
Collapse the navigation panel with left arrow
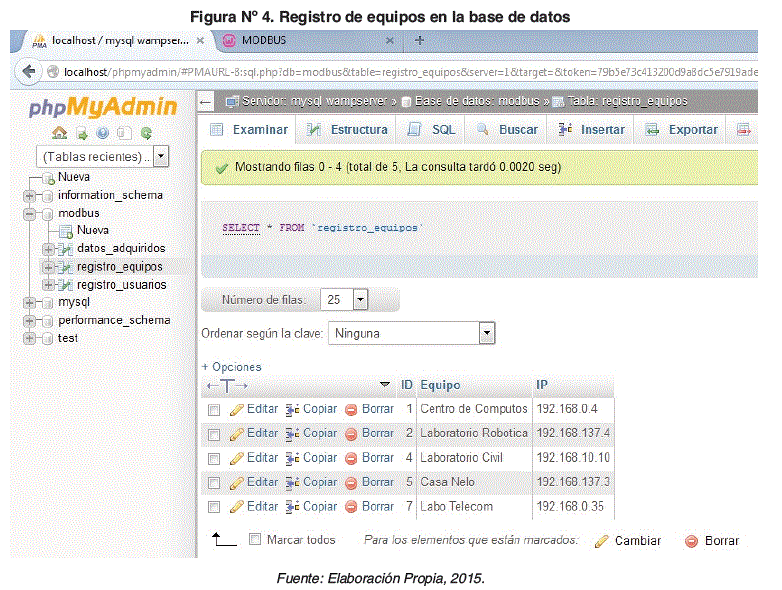point(206,102)
